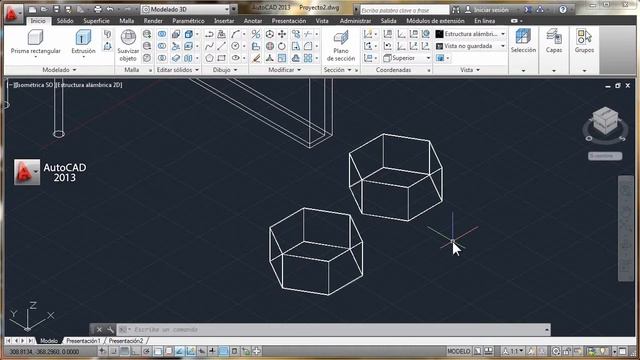This screenshot has height=360, width=640.
Task: Expand the Editar sólidos panel
Action: coord(178,70)
